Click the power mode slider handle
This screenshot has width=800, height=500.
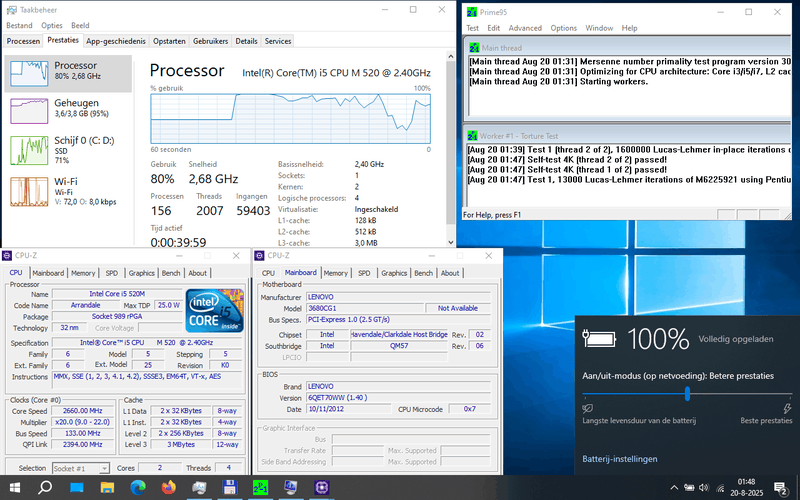pyautogui.click(x=687, y=393)
